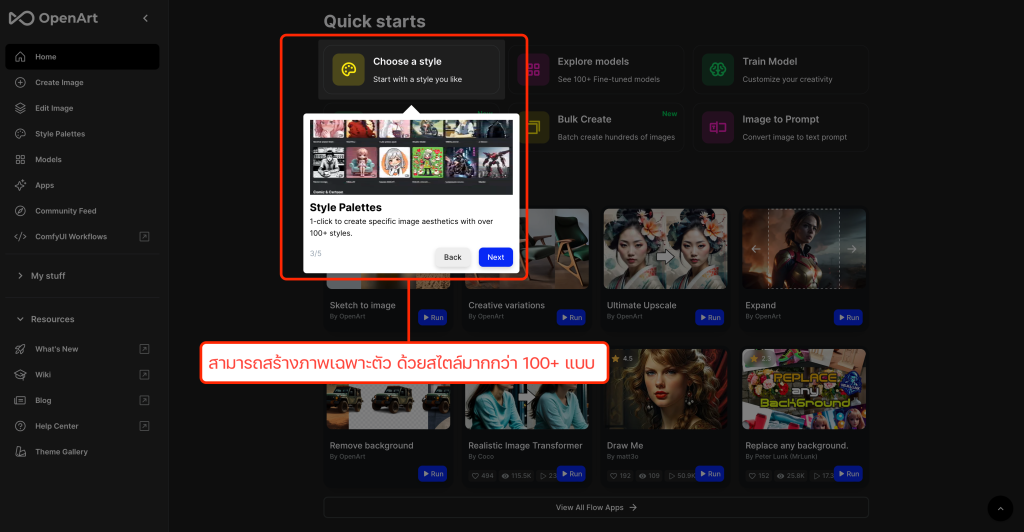Open Create Image from the sidebar
The image size is (1024, 532).
coord(59,82)
